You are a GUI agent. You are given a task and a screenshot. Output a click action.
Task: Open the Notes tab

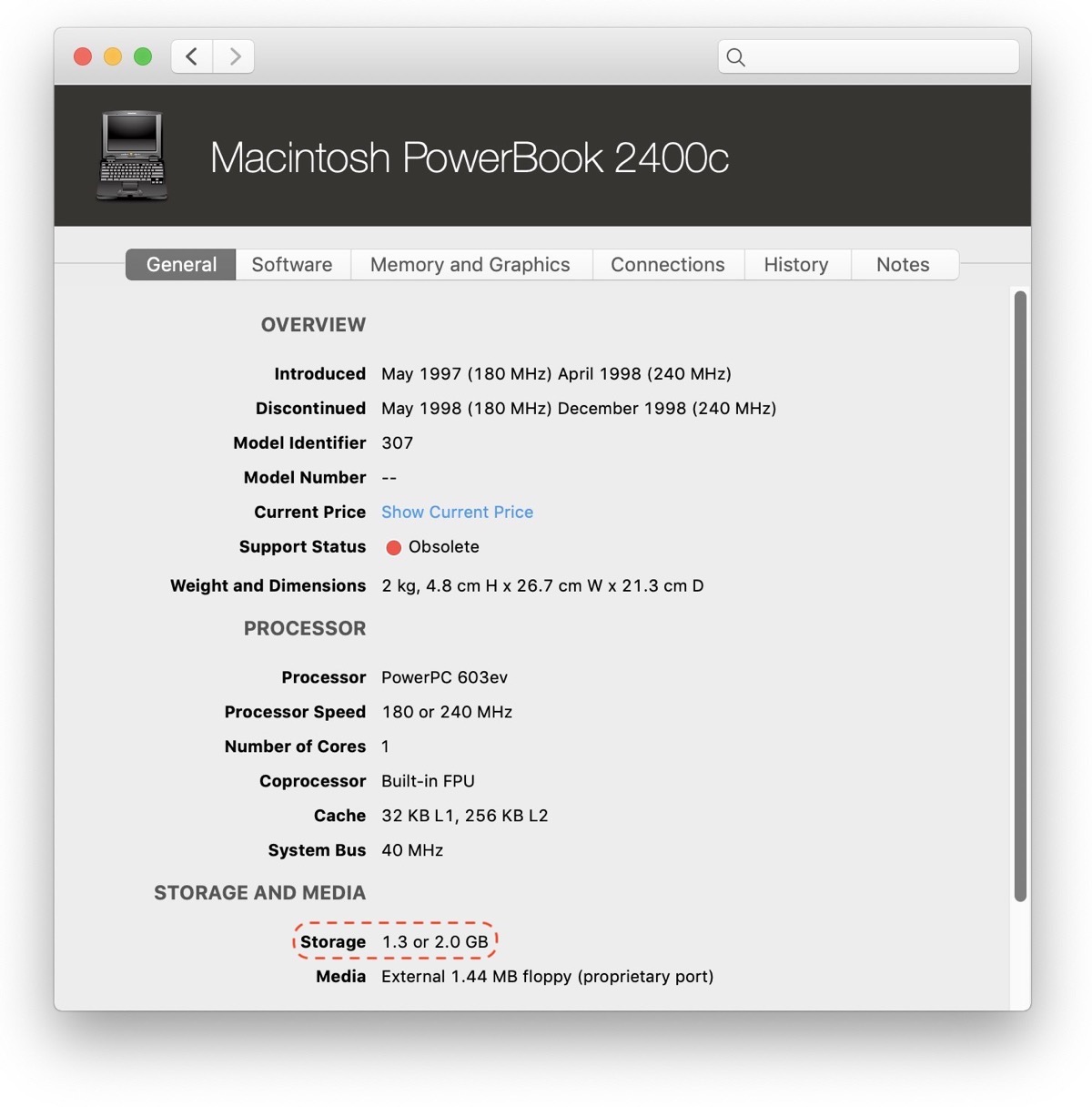click(x=903, y=264)
